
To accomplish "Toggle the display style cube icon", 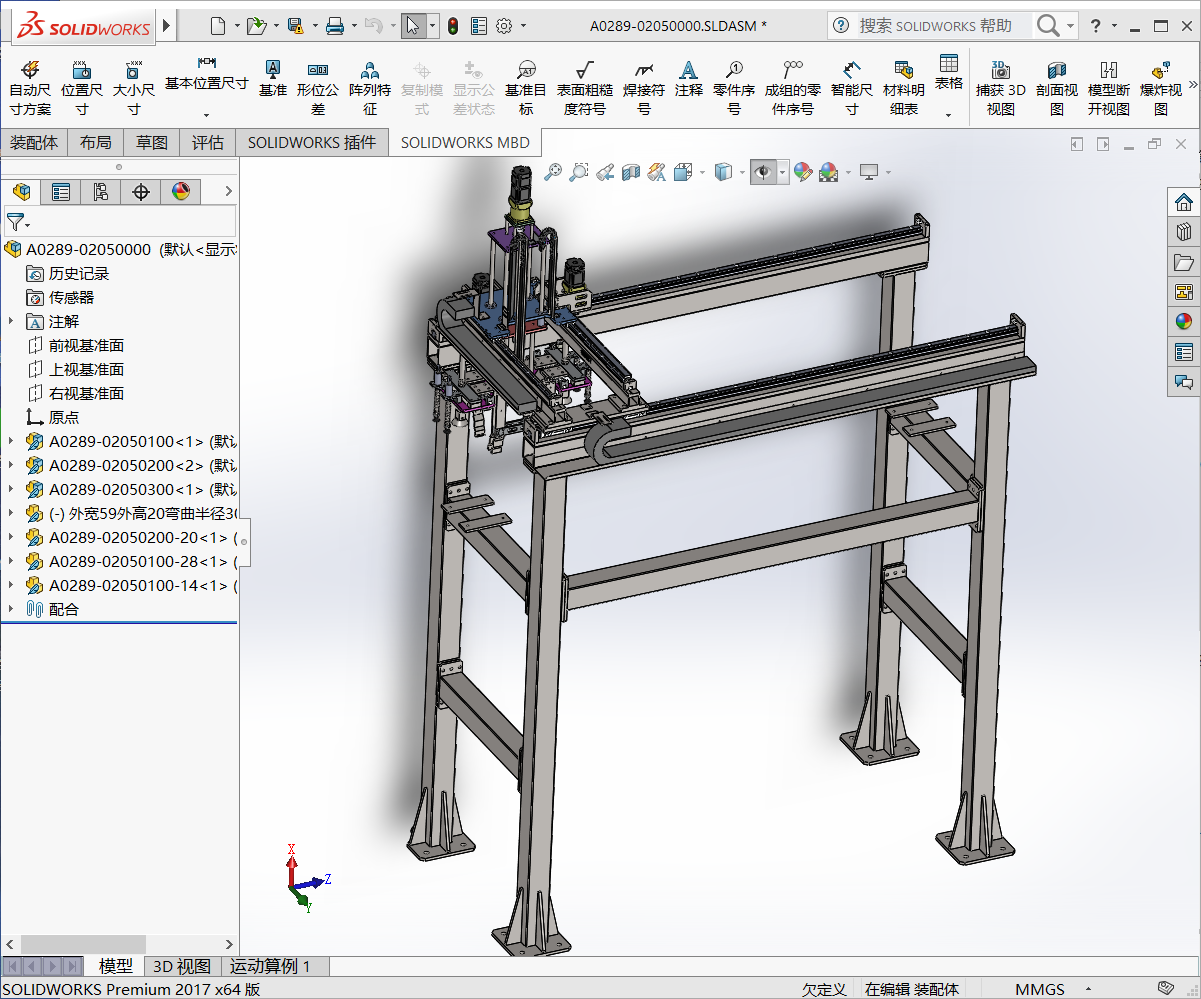I will (x=724, y=171).
